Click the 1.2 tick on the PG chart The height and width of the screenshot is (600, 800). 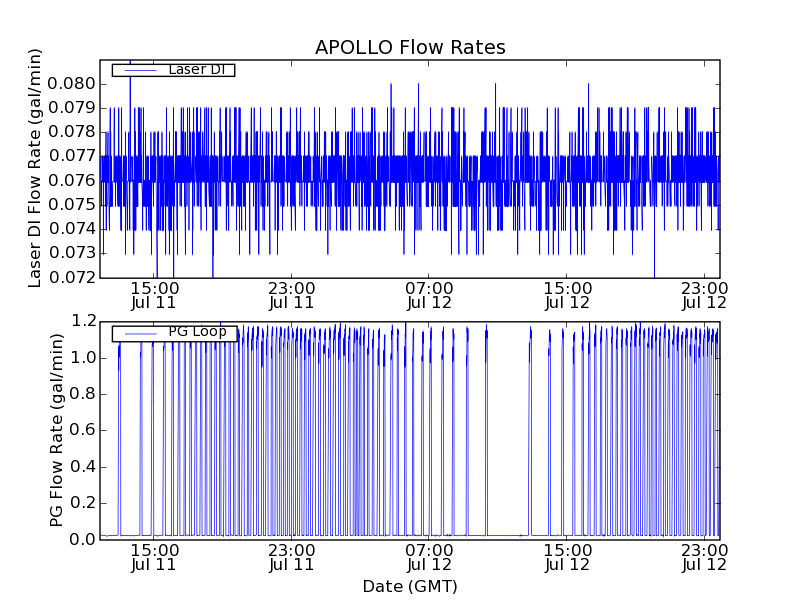click(x=83, y=321)
